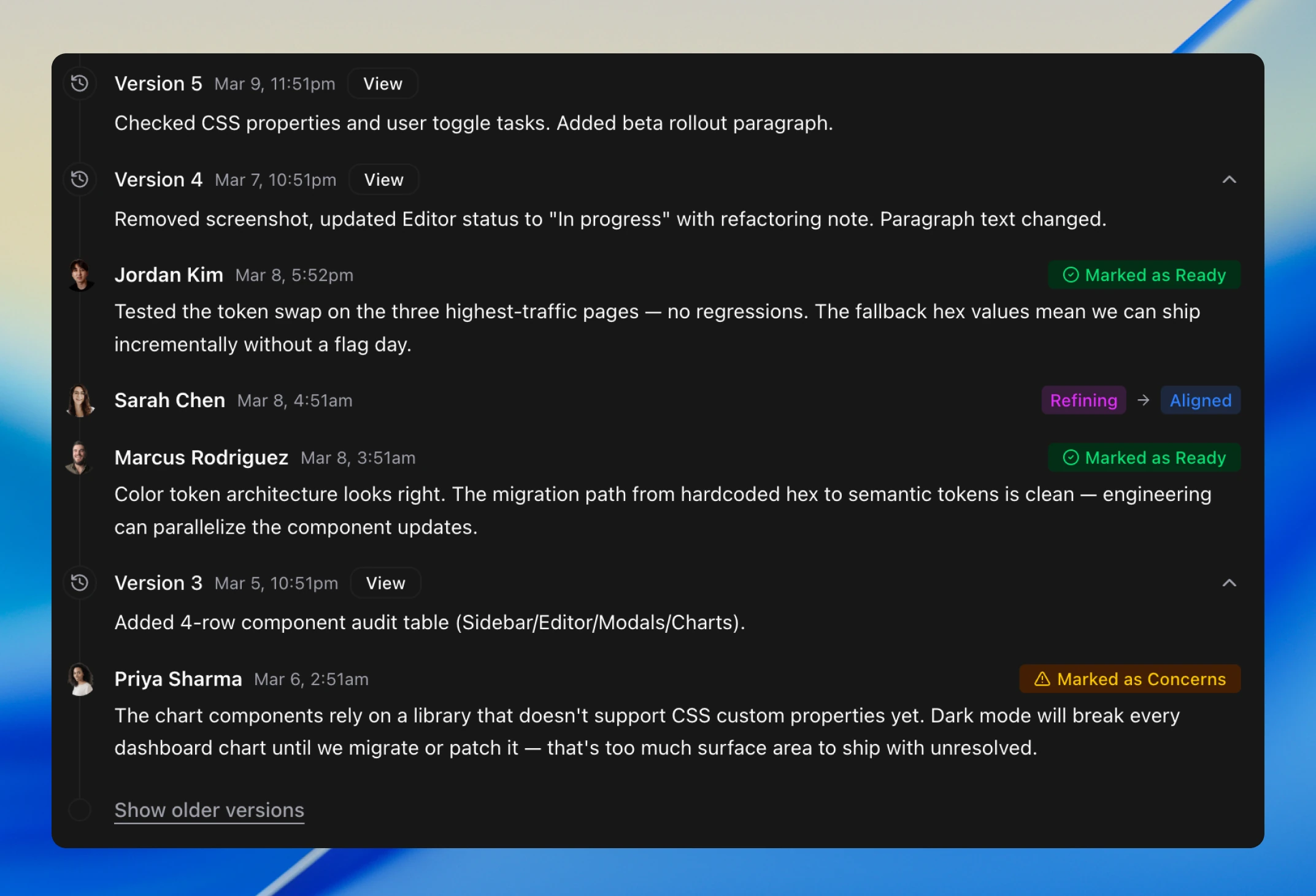
Task: View Version 3 of the document
Action: (x=385, y=583)
